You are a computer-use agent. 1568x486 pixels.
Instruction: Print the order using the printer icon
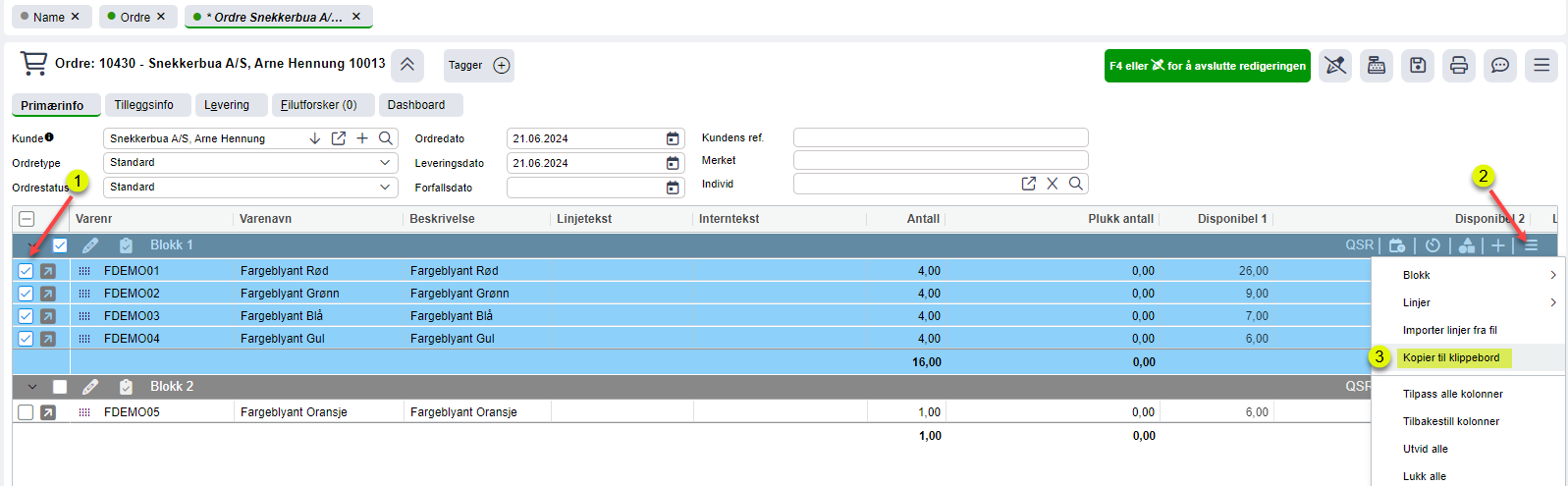1459,66
